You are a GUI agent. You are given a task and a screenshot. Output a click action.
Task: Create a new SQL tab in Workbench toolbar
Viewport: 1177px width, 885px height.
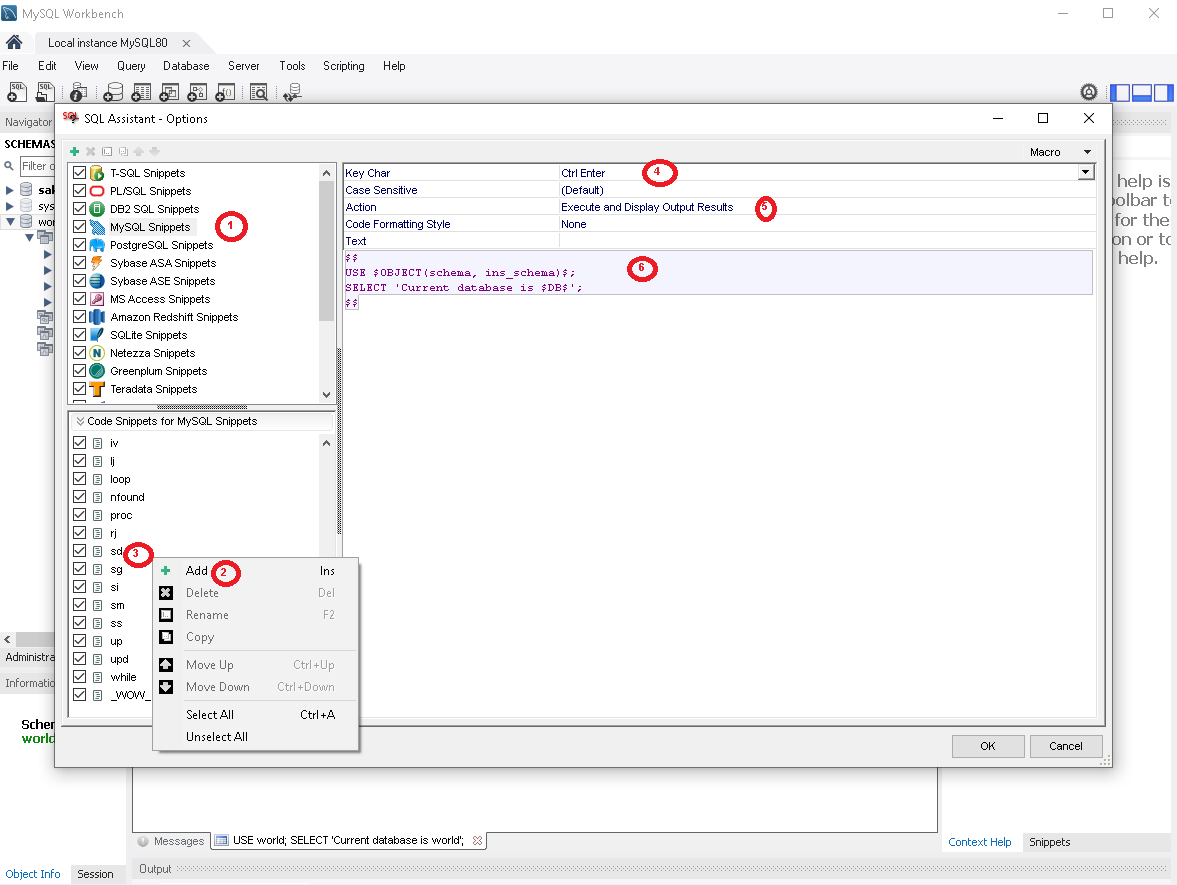tap(17, 92)
